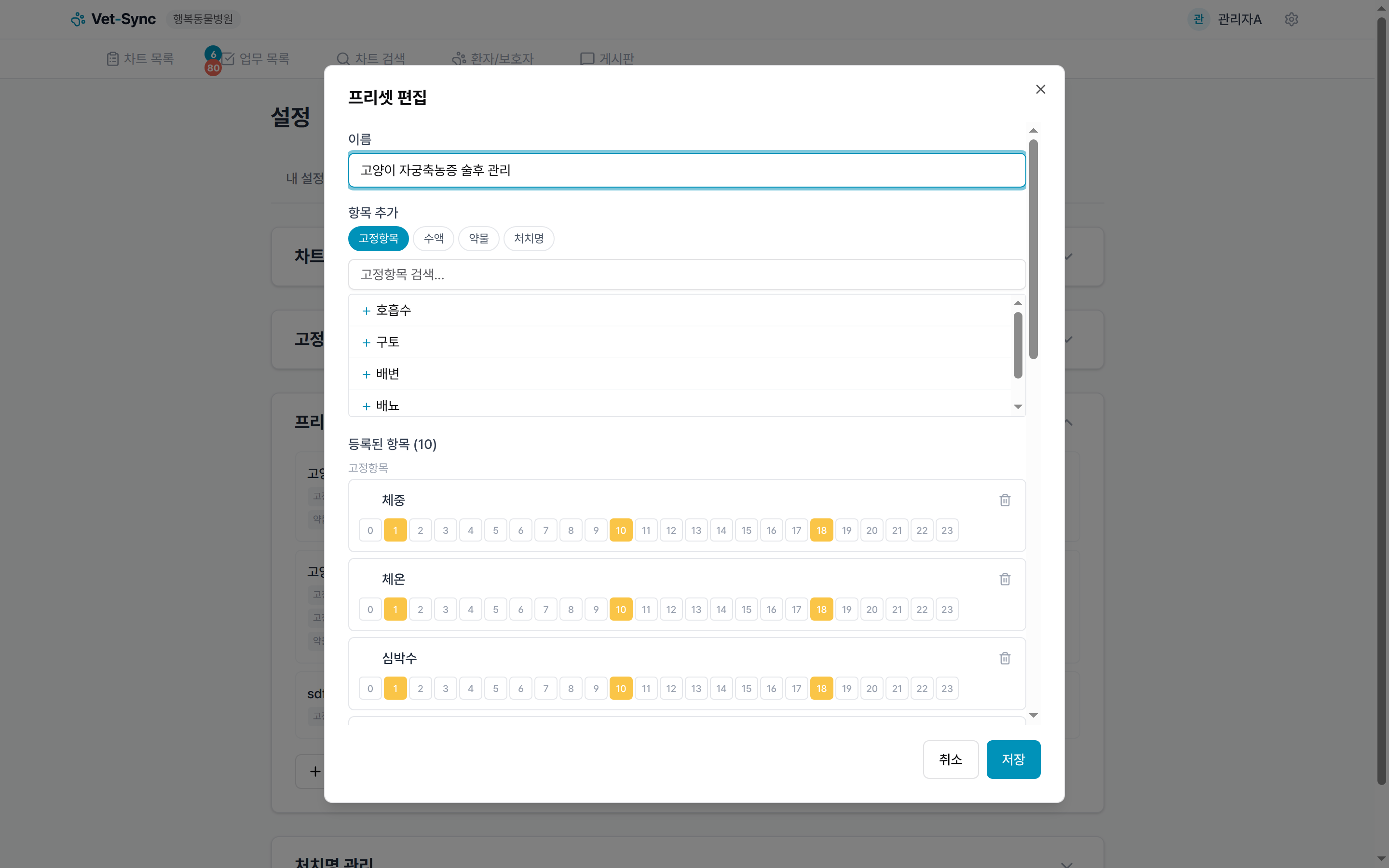Enable hour 5 in the 심박수 row
This screenshot has height=868, width=1389.
coord(495,688)
